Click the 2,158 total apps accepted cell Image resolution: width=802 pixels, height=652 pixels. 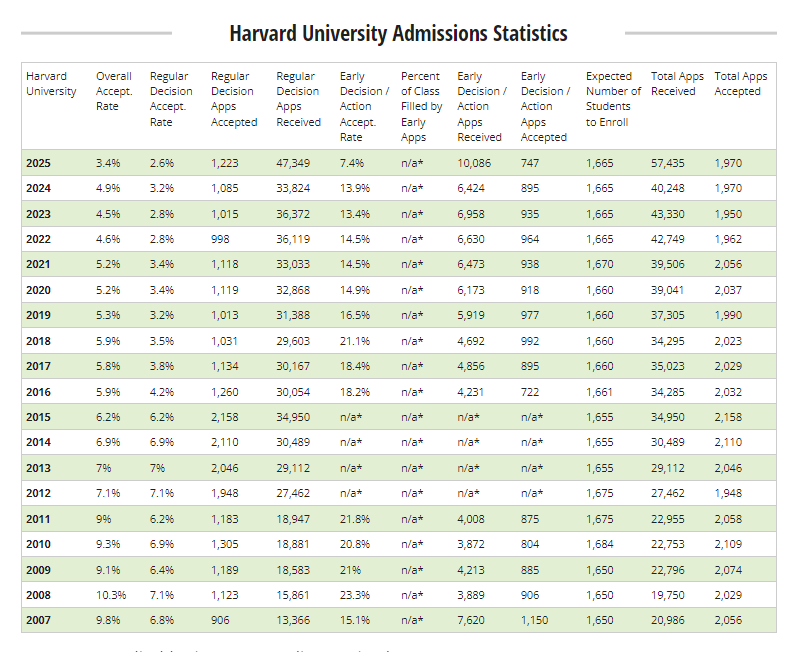pyautogui.click(x=730, y=417)
